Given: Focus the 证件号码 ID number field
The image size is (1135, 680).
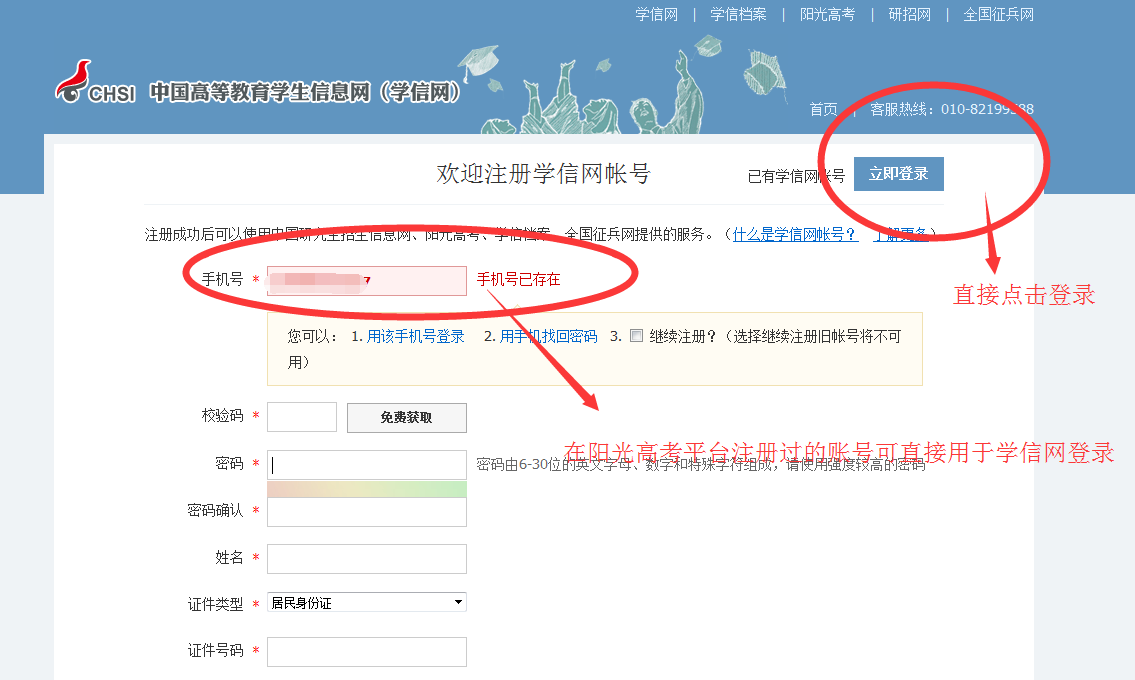Looking at the screenshot, I should [367, 652].
